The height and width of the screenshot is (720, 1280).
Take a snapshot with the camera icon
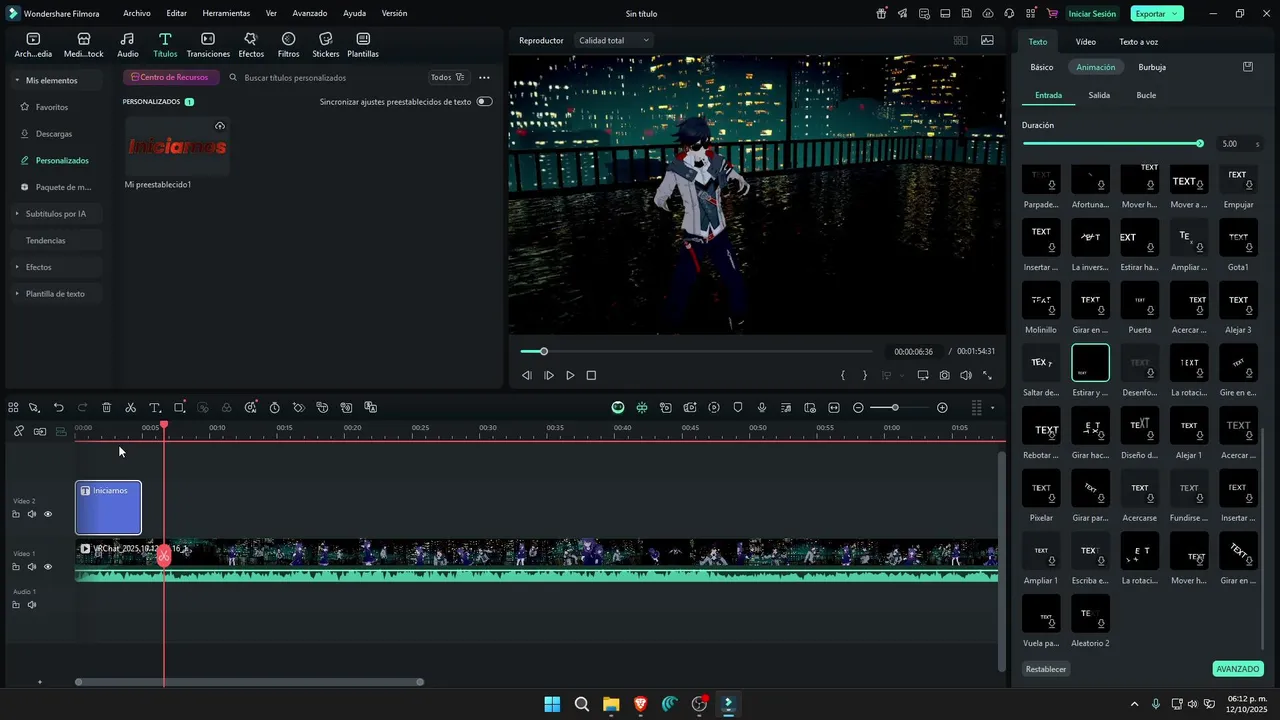pos(944,376)
